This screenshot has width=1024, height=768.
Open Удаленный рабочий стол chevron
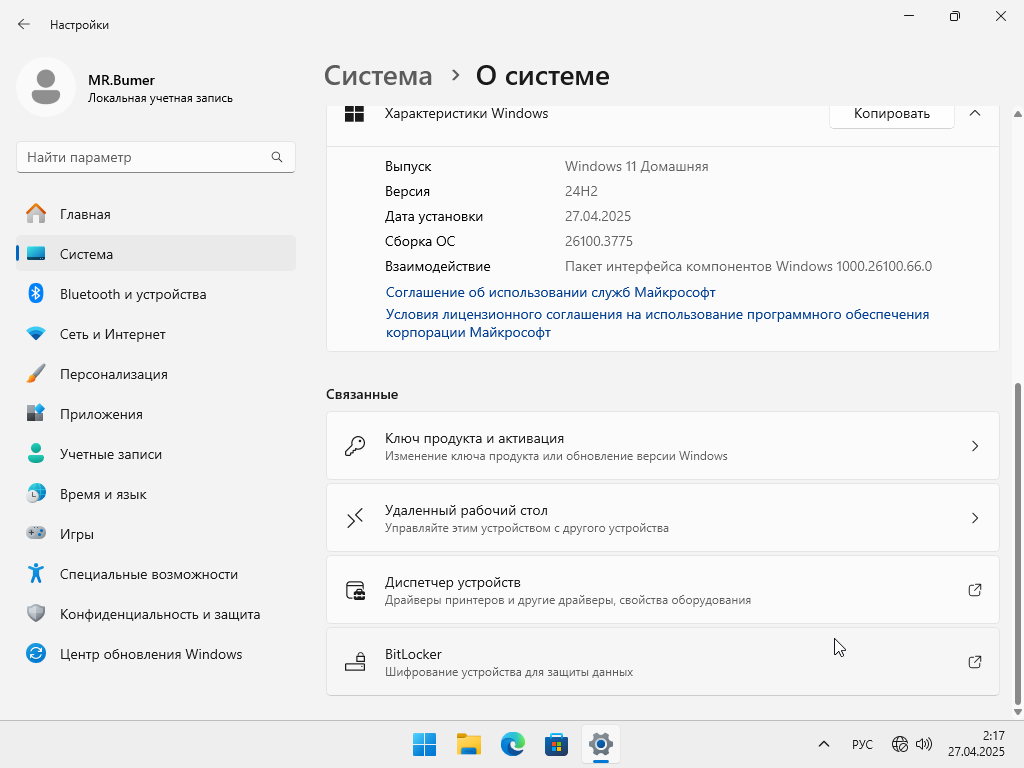point(975,518)
